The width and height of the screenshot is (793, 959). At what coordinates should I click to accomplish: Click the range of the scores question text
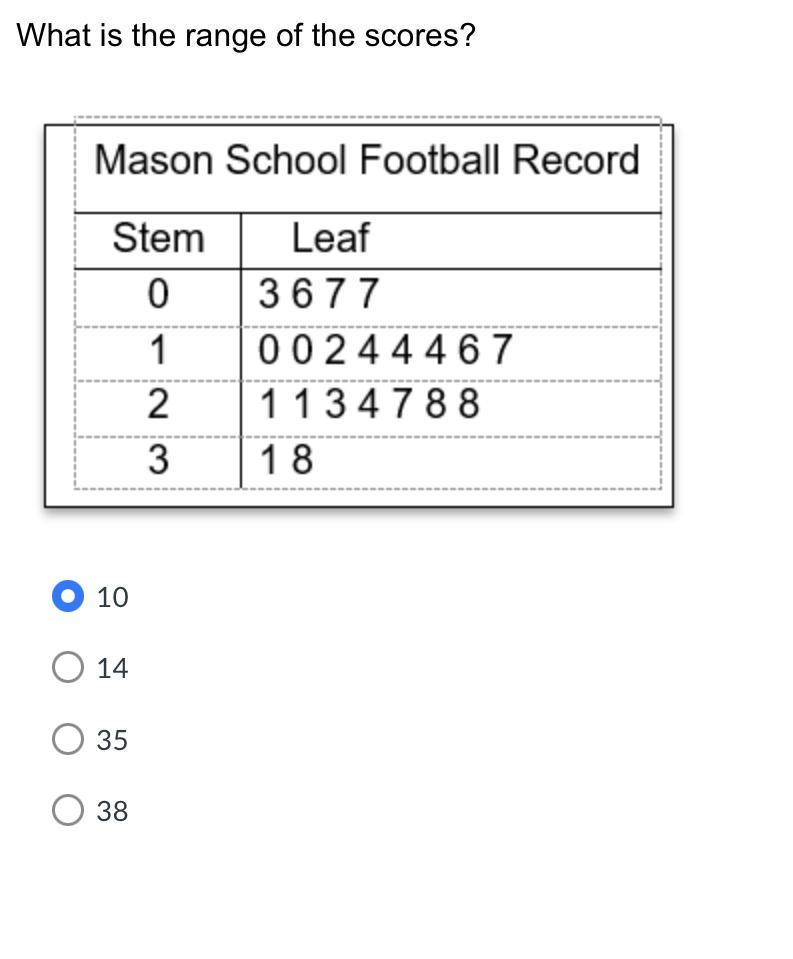(246, 36)
